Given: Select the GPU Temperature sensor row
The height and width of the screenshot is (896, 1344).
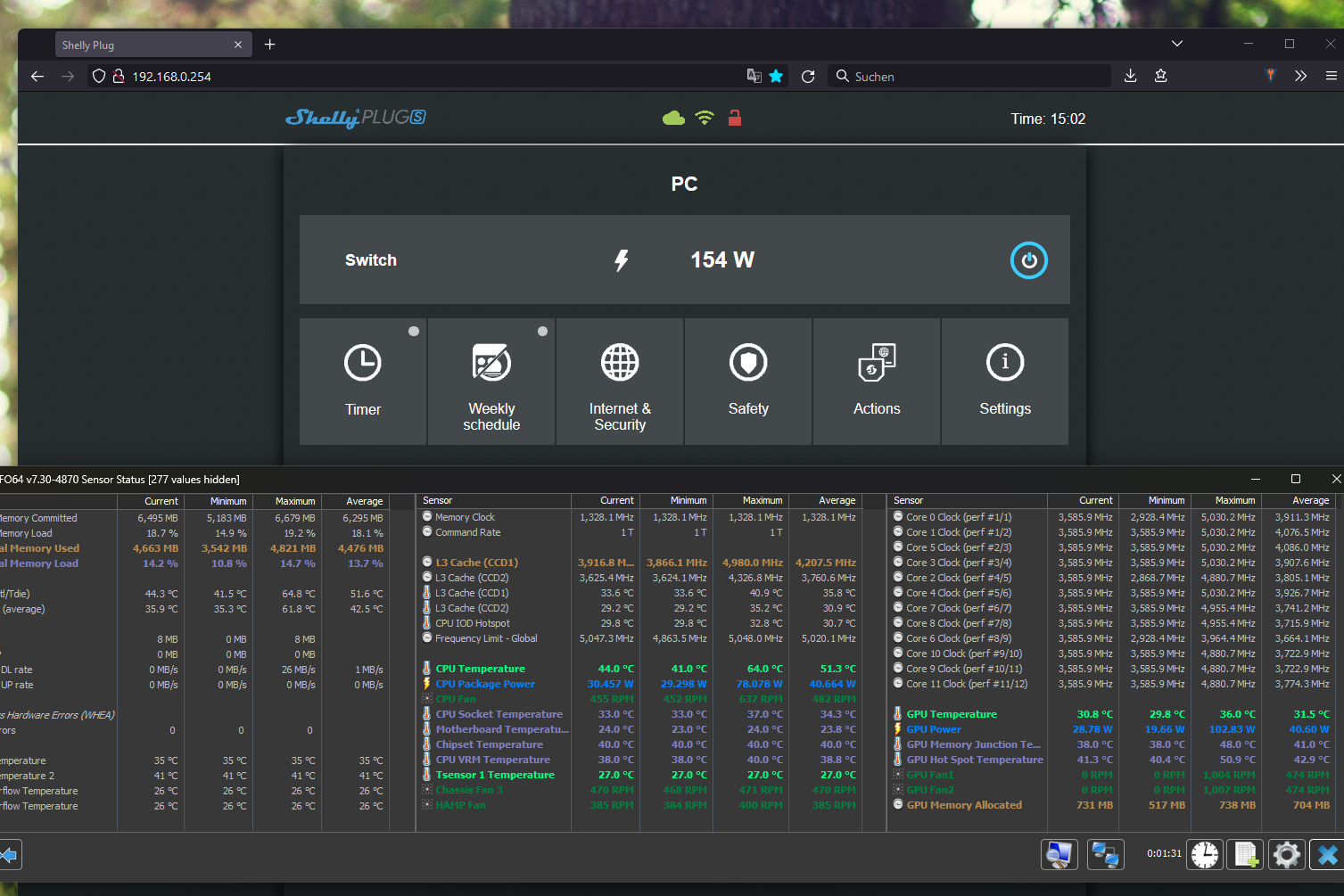Looking at the screenshot, I should pyautogui.click(x=1111, y=714).
